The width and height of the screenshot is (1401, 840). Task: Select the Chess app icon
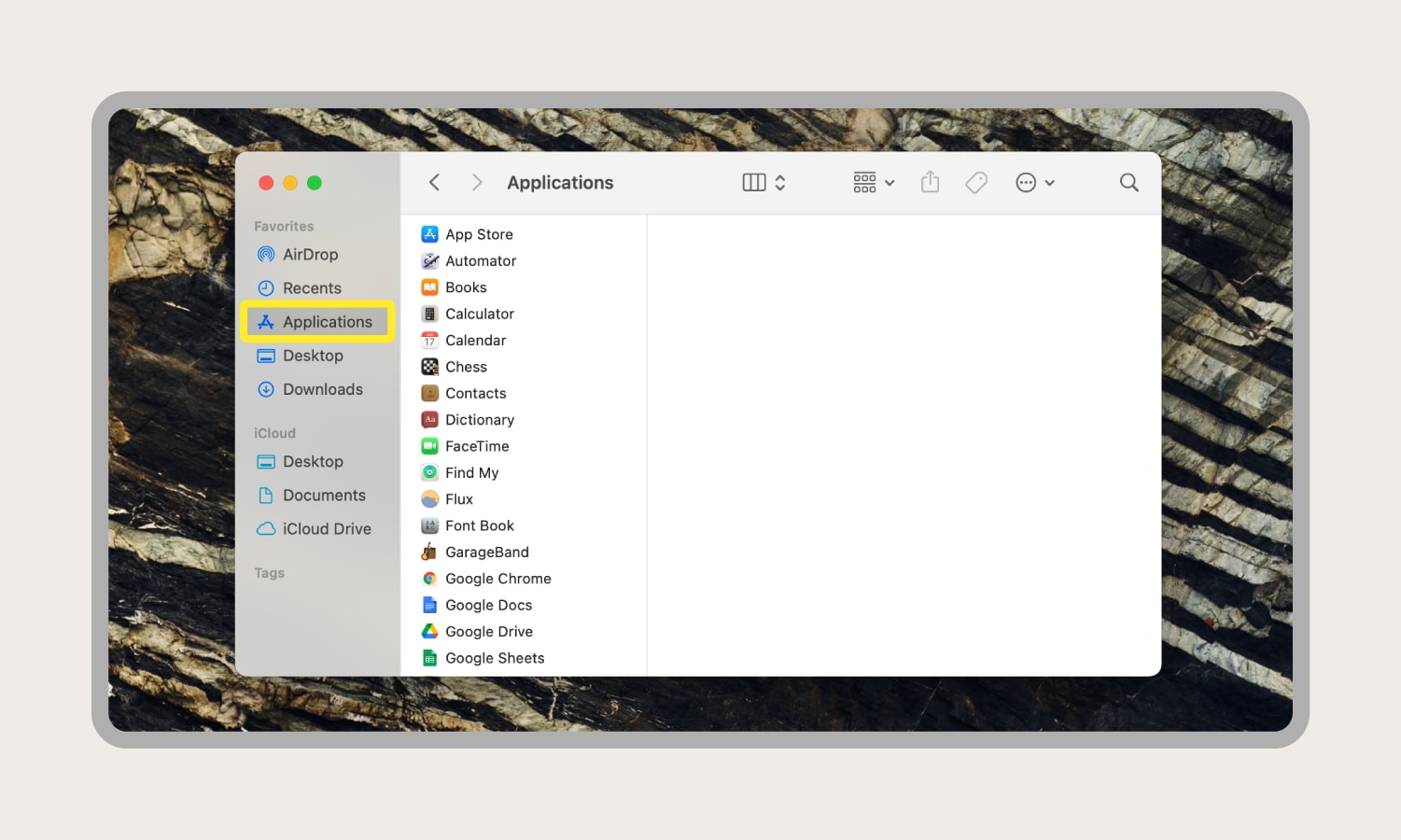429,367
